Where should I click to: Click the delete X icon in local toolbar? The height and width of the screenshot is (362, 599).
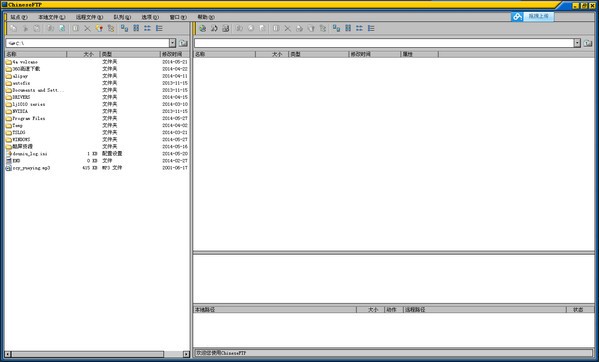pos(87,28)
